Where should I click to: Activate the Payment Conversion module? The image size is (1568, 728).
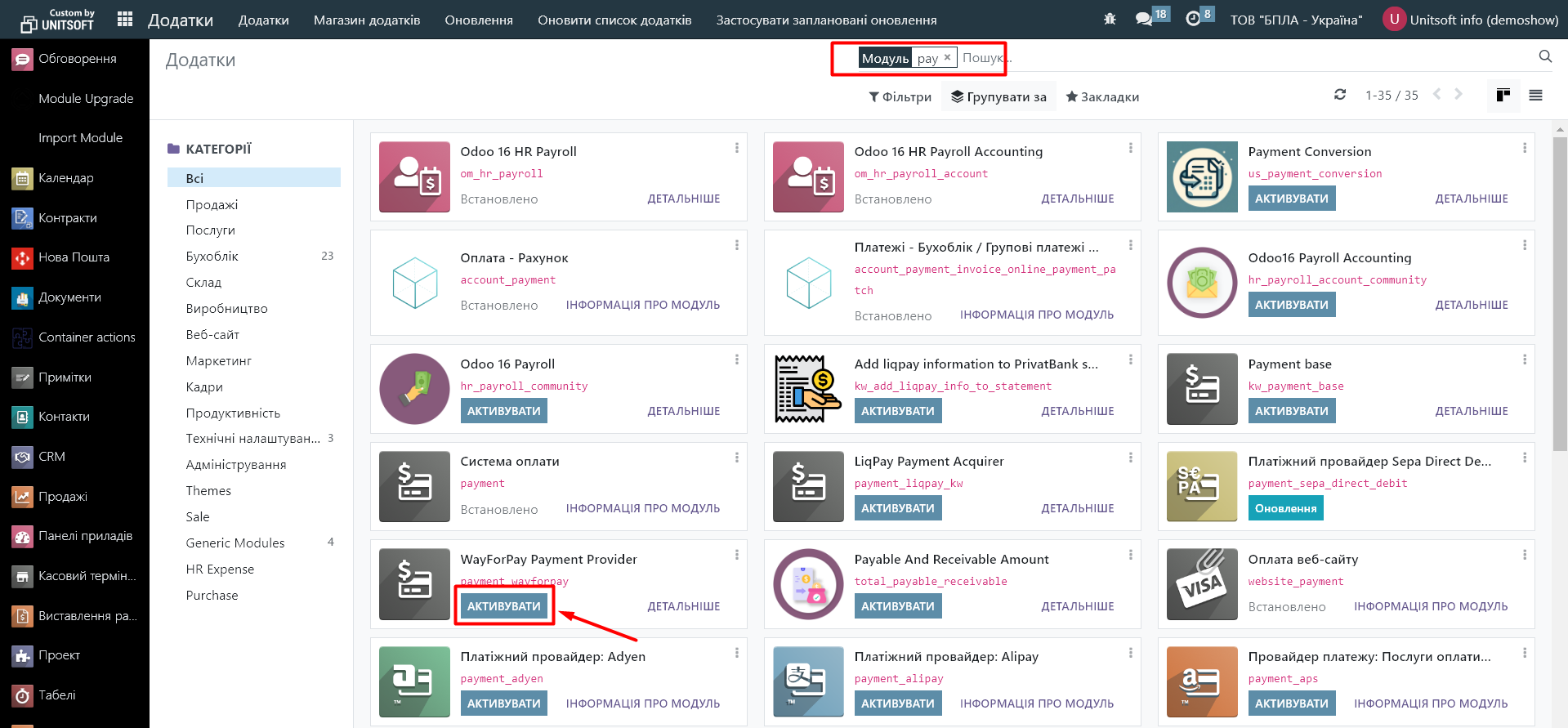pos(1292,199)
